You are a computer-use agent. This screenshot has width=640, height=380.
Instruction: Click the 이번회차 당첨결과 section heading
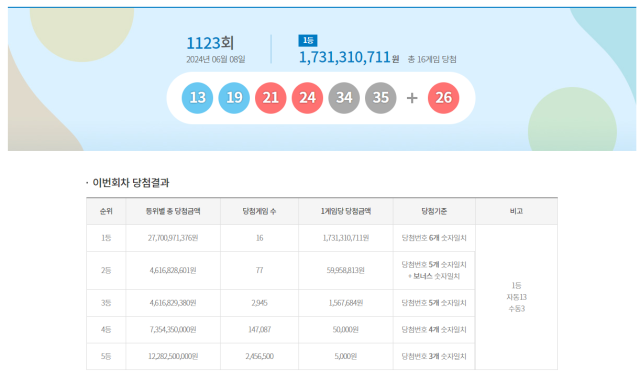131,182
